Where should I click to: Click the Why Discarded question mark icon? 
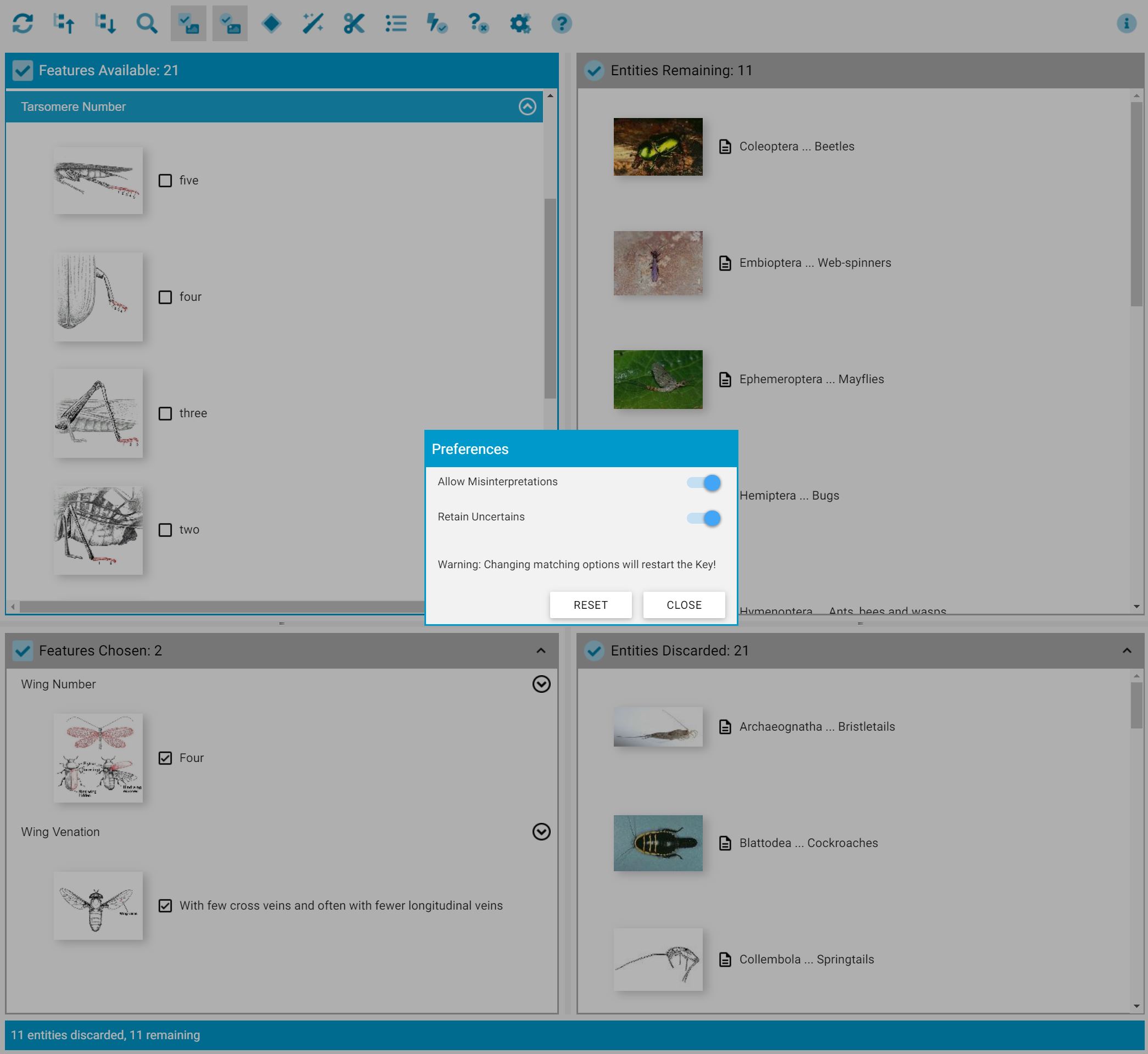click(x=478, y=24)
